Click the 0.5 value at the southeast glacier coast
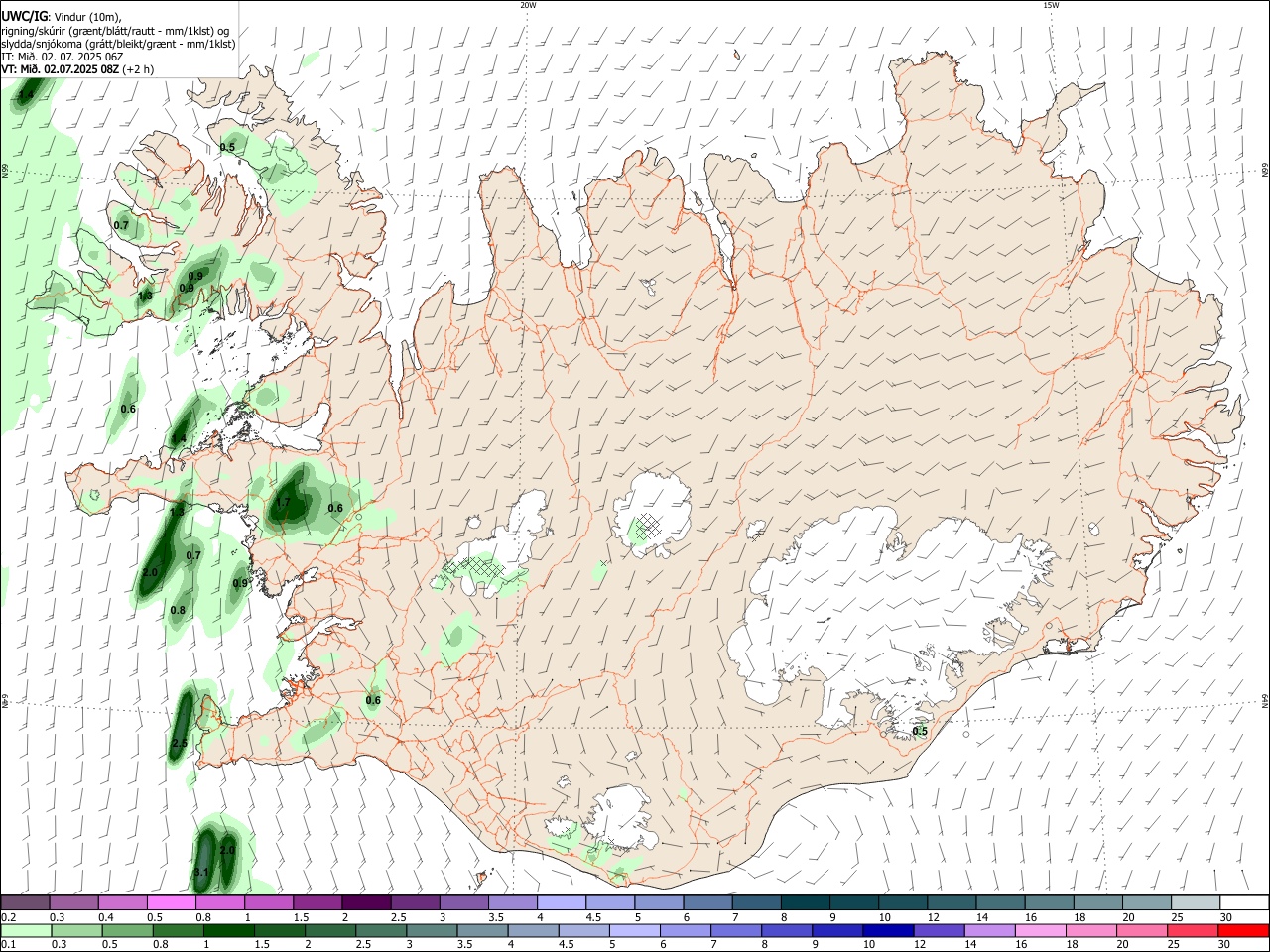 click(920, 731)
